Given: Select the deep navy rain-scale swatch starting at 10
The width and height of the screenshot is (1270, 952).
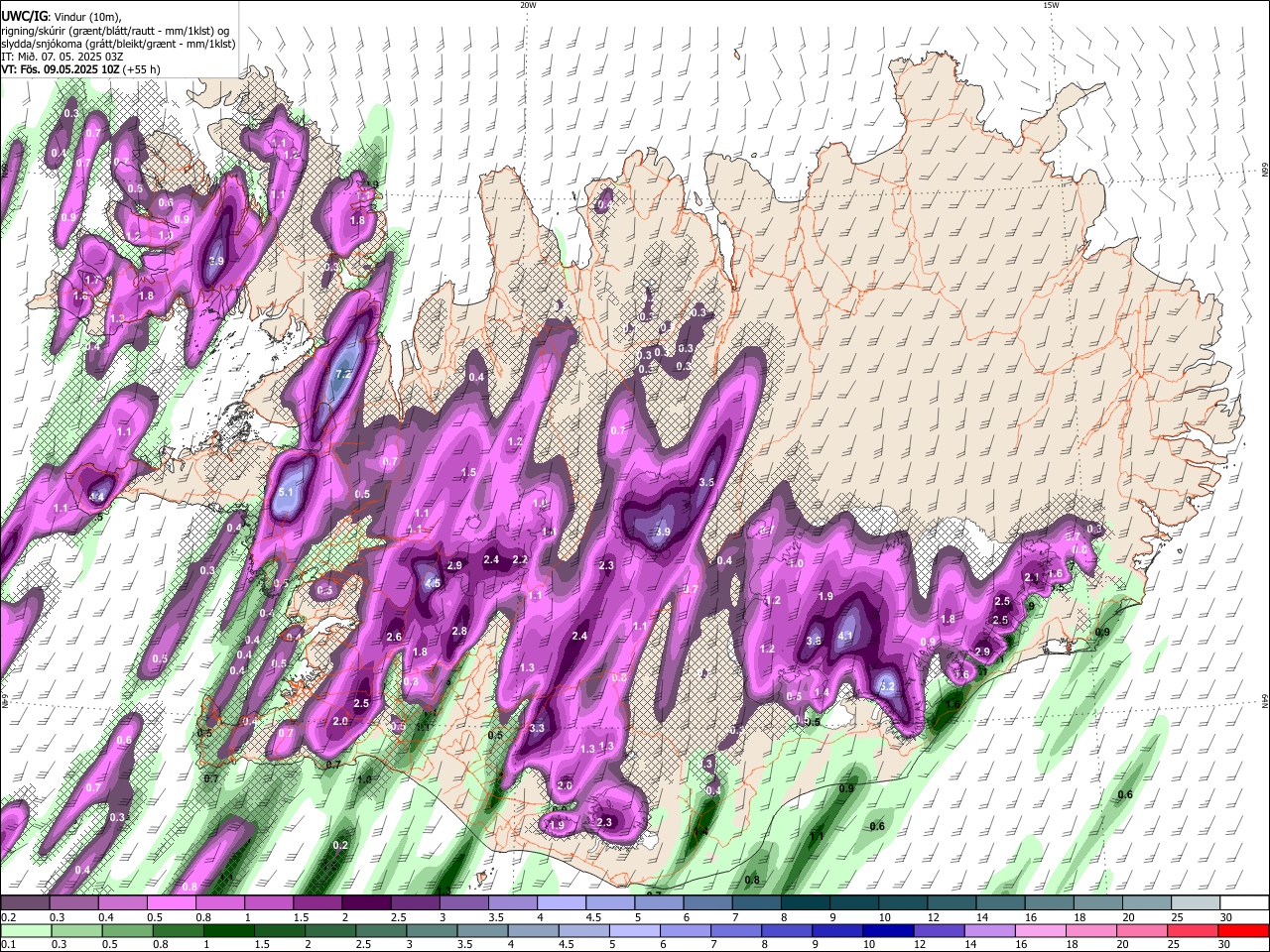Looking at the screenshot, I should [888, 930].
